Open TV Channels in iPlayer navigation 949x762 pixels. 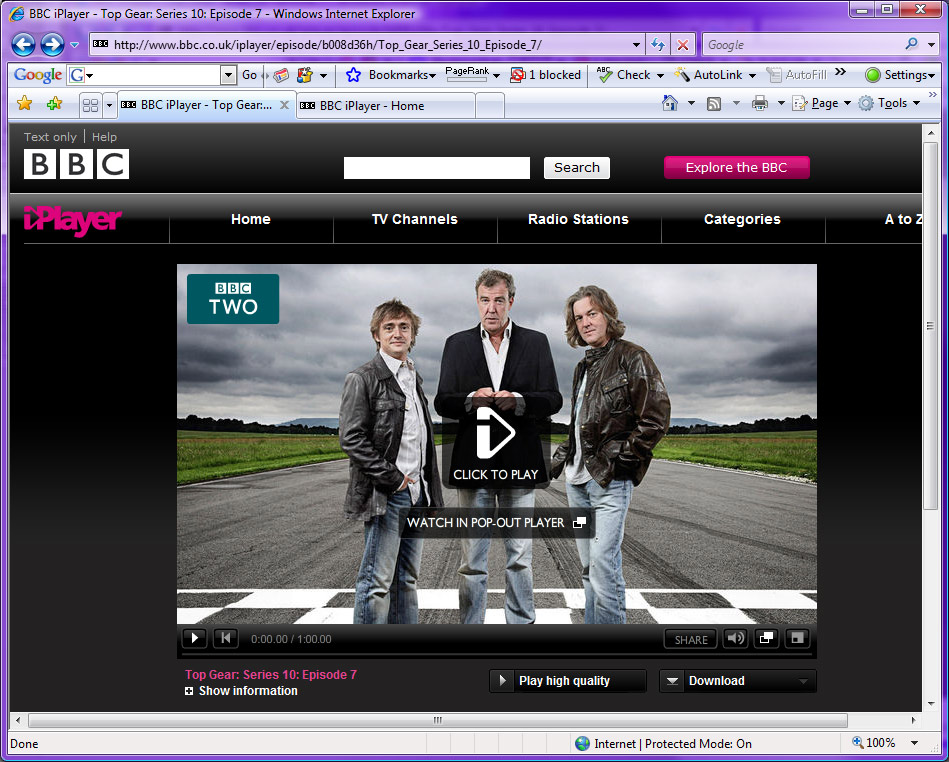point(415,219)
